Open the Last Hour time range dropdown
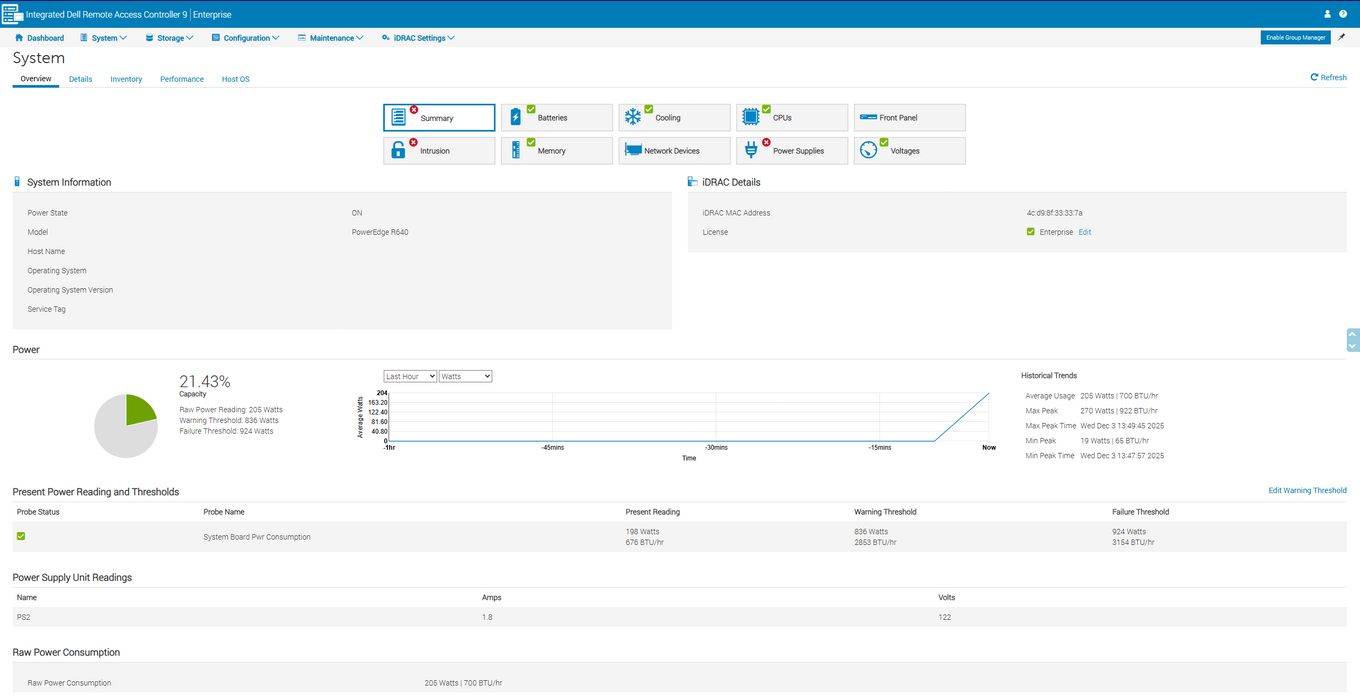 click(x=410, y=376)
